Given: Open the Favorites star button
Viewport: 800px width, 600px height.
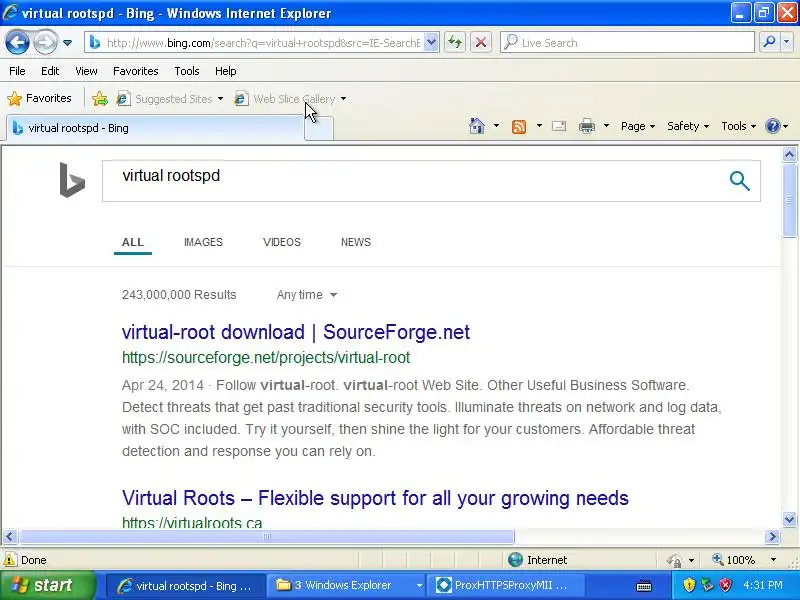Looking at the screenshot, I should click(x=39, y=98).
